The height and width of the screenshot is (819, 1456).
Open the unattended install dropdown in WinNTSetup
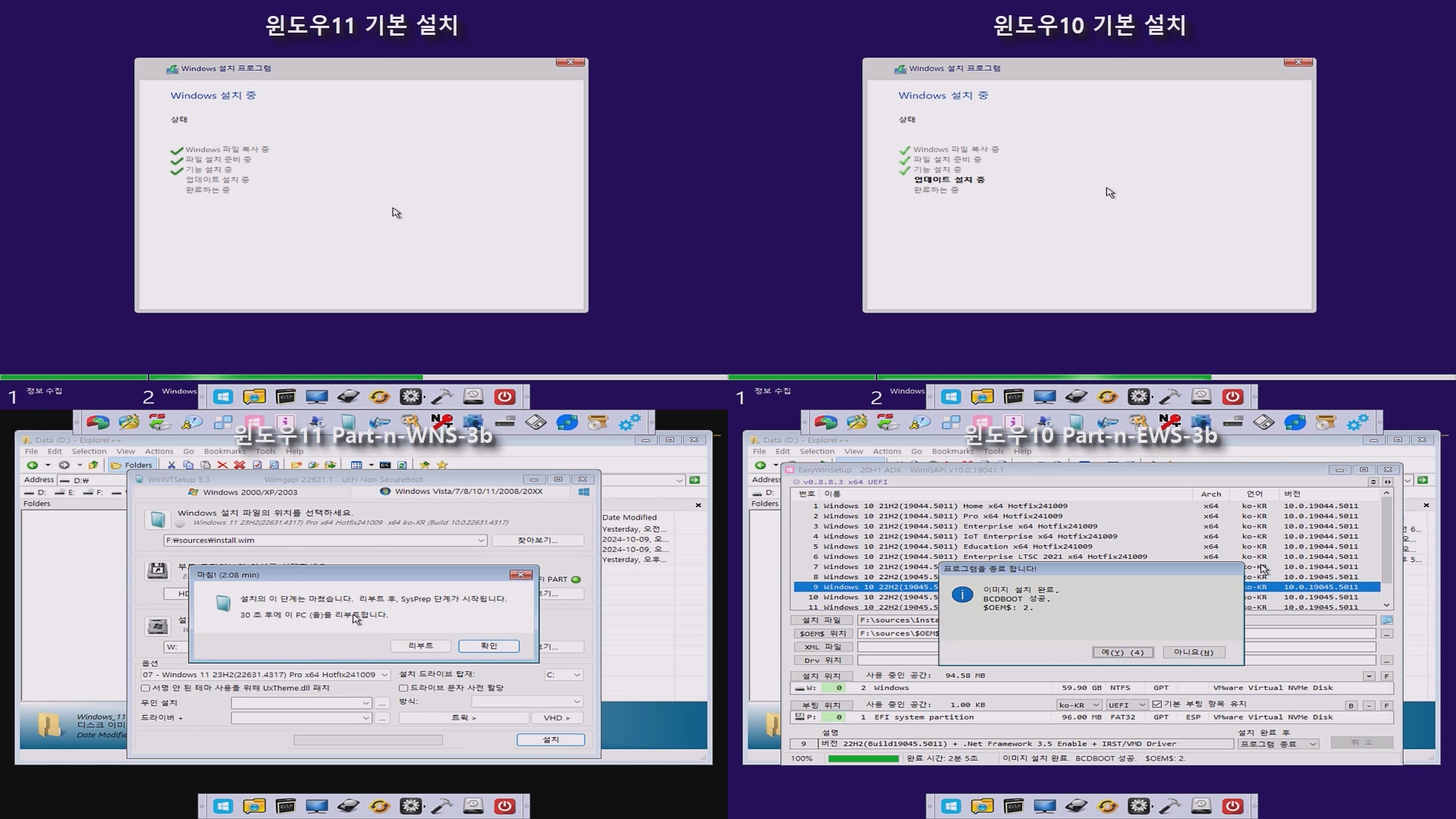366,703
